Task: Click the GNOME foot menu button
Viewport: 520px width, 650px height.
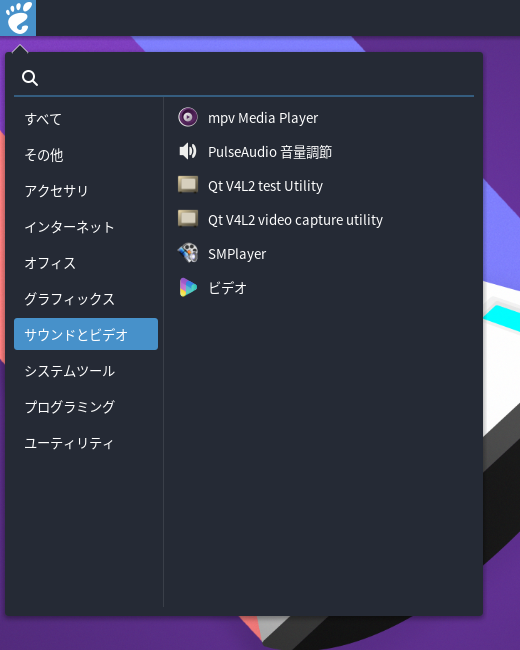Action: coord(18,18)
